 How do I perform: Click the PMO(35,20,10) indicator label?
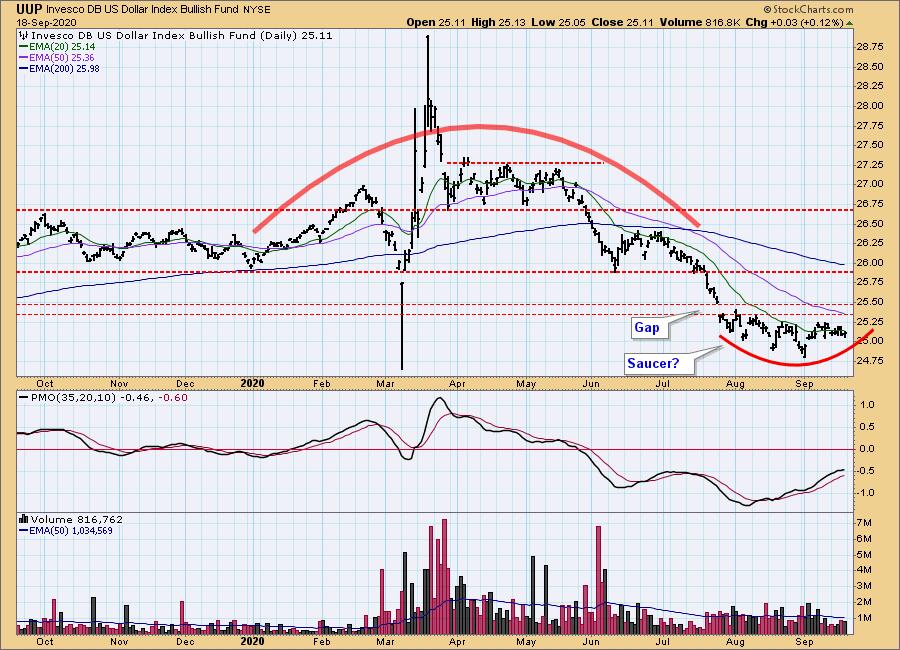73,397
